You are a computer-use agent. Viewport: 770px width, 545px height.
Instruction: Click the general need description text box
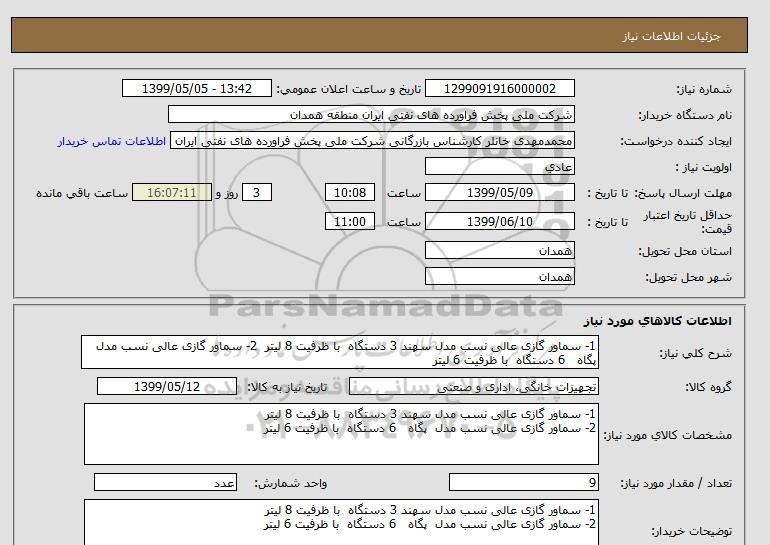(340, 353)
